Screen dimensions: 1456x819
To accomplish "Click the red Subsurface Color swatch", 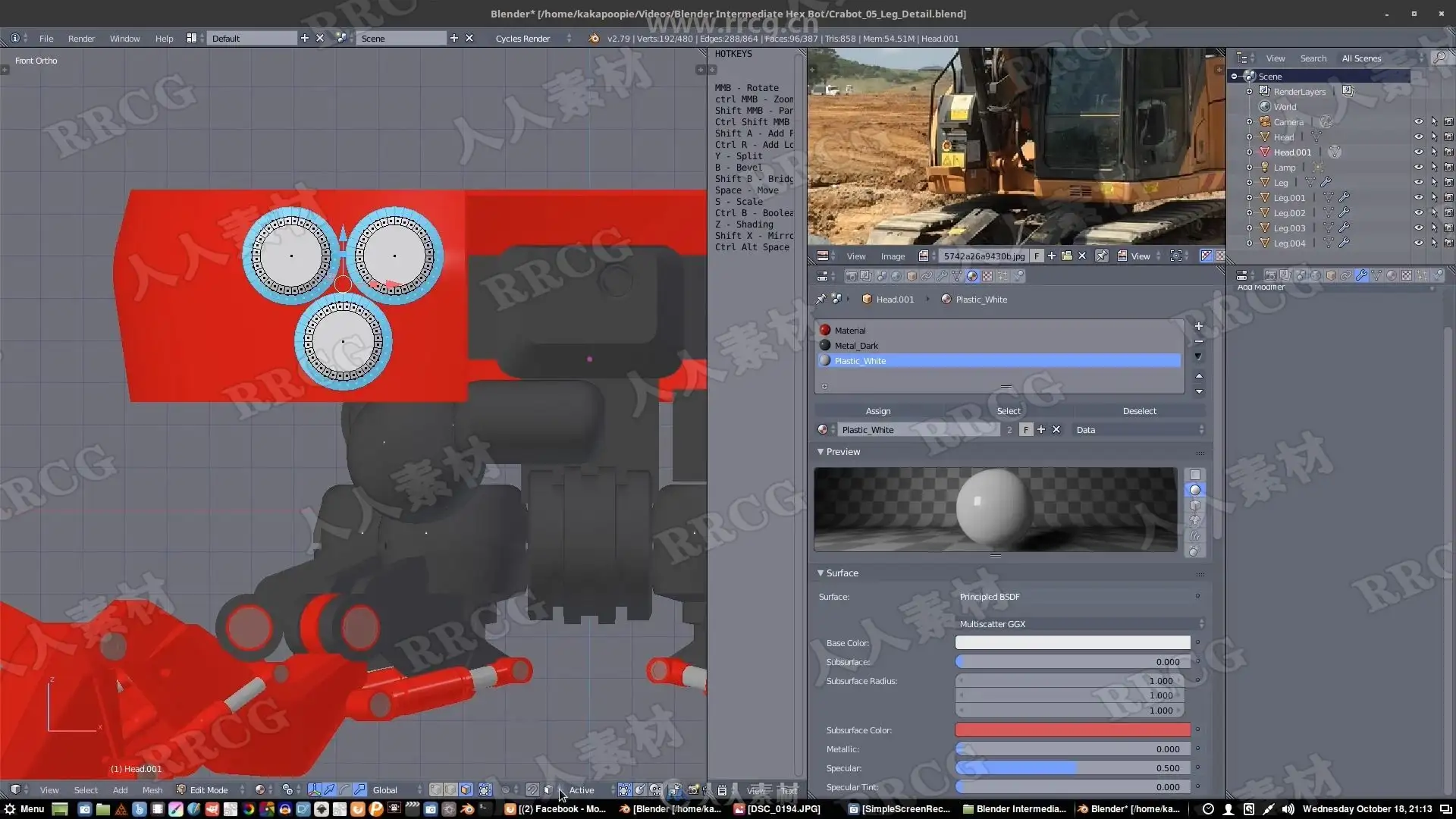I will [1072, 730].
